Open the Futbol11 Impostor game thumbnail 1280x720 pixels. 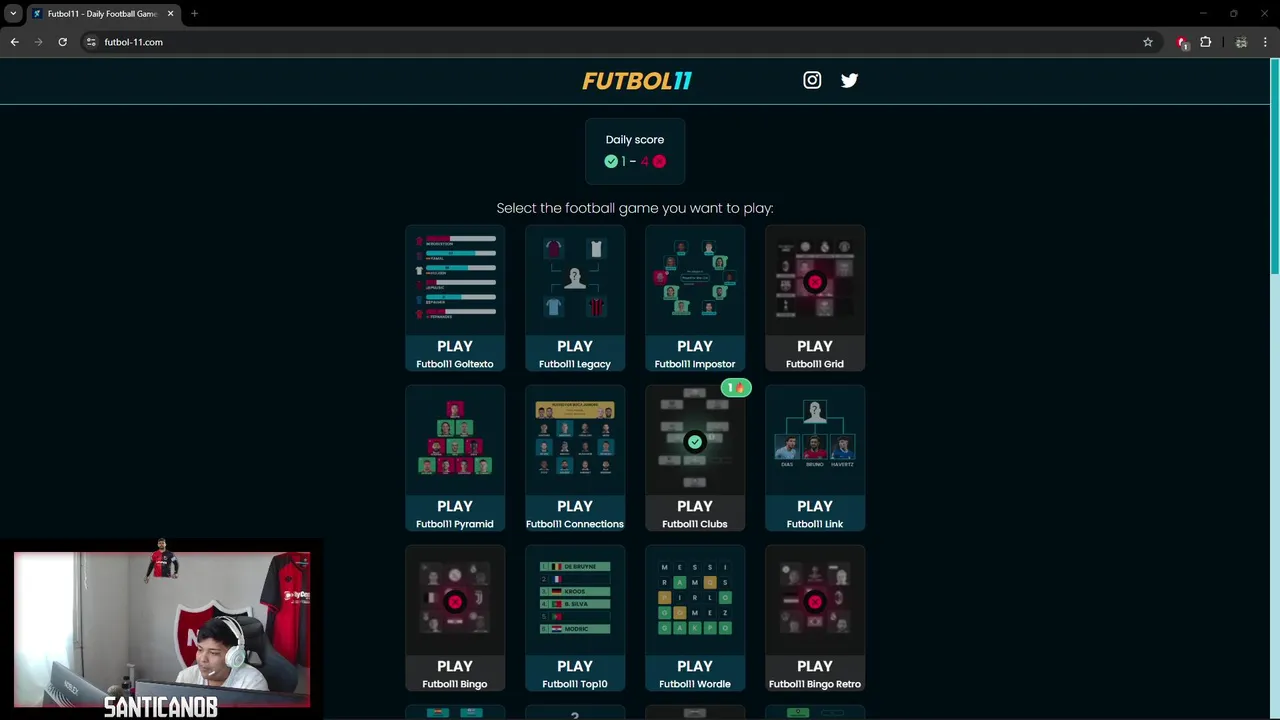coord(695,279)
